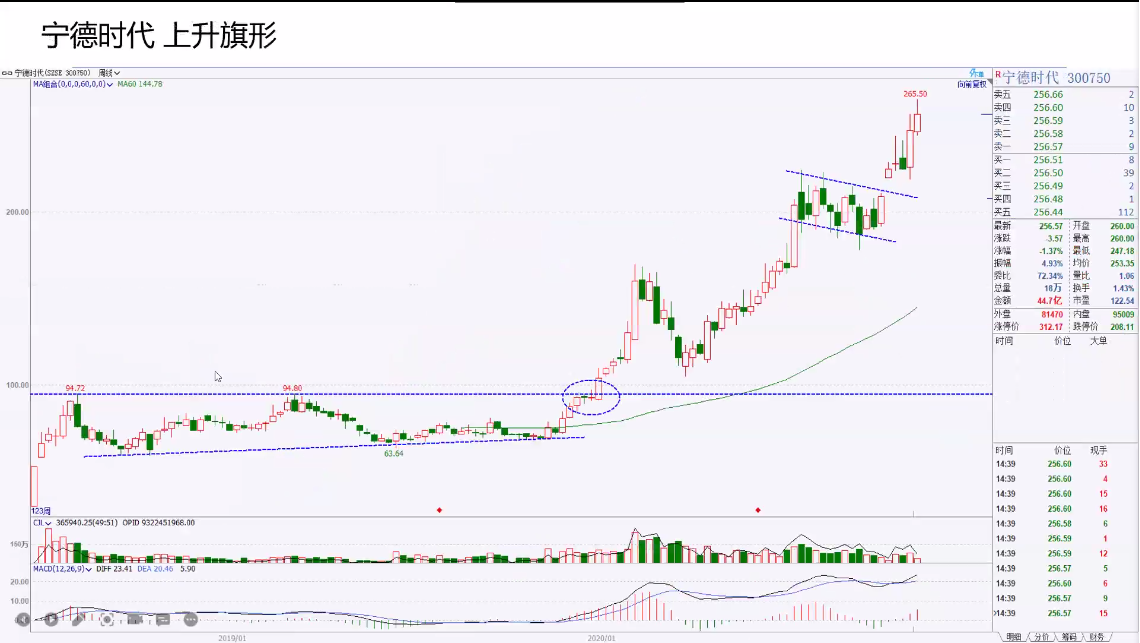Switch to the 明细 tab
Image resolution: width=1140 pixels, height=643 pixels.
(1014, 637)
